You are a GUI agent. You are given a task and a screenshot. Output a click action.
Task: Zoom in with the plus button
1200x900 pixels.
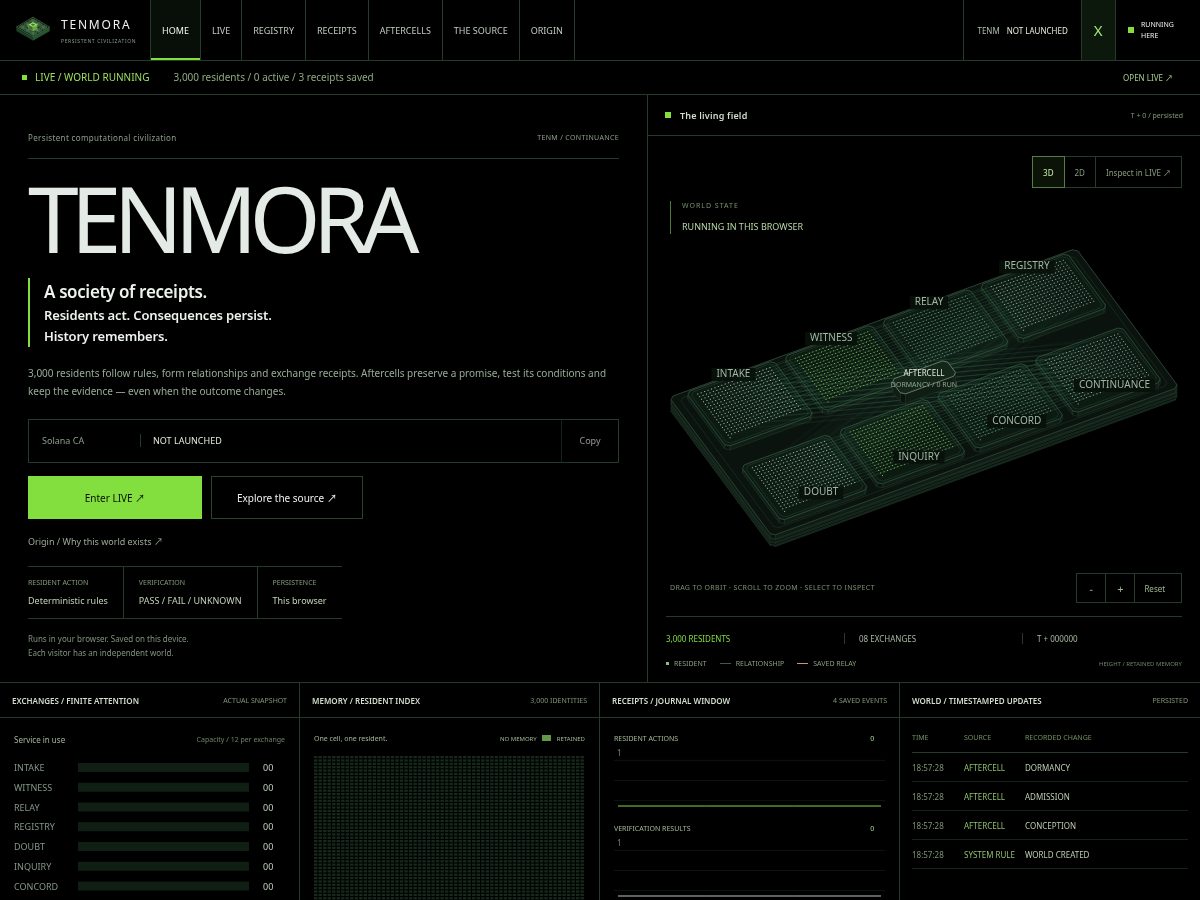click(x=1120, y=588)
